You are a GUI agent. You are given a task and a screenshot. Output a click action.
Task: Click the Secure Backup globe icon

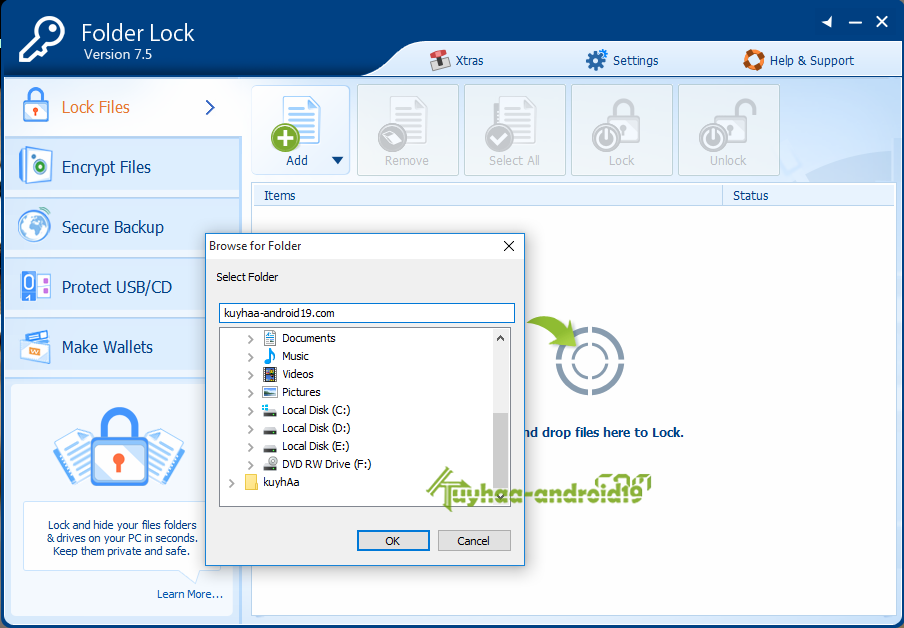click(34, 225)
